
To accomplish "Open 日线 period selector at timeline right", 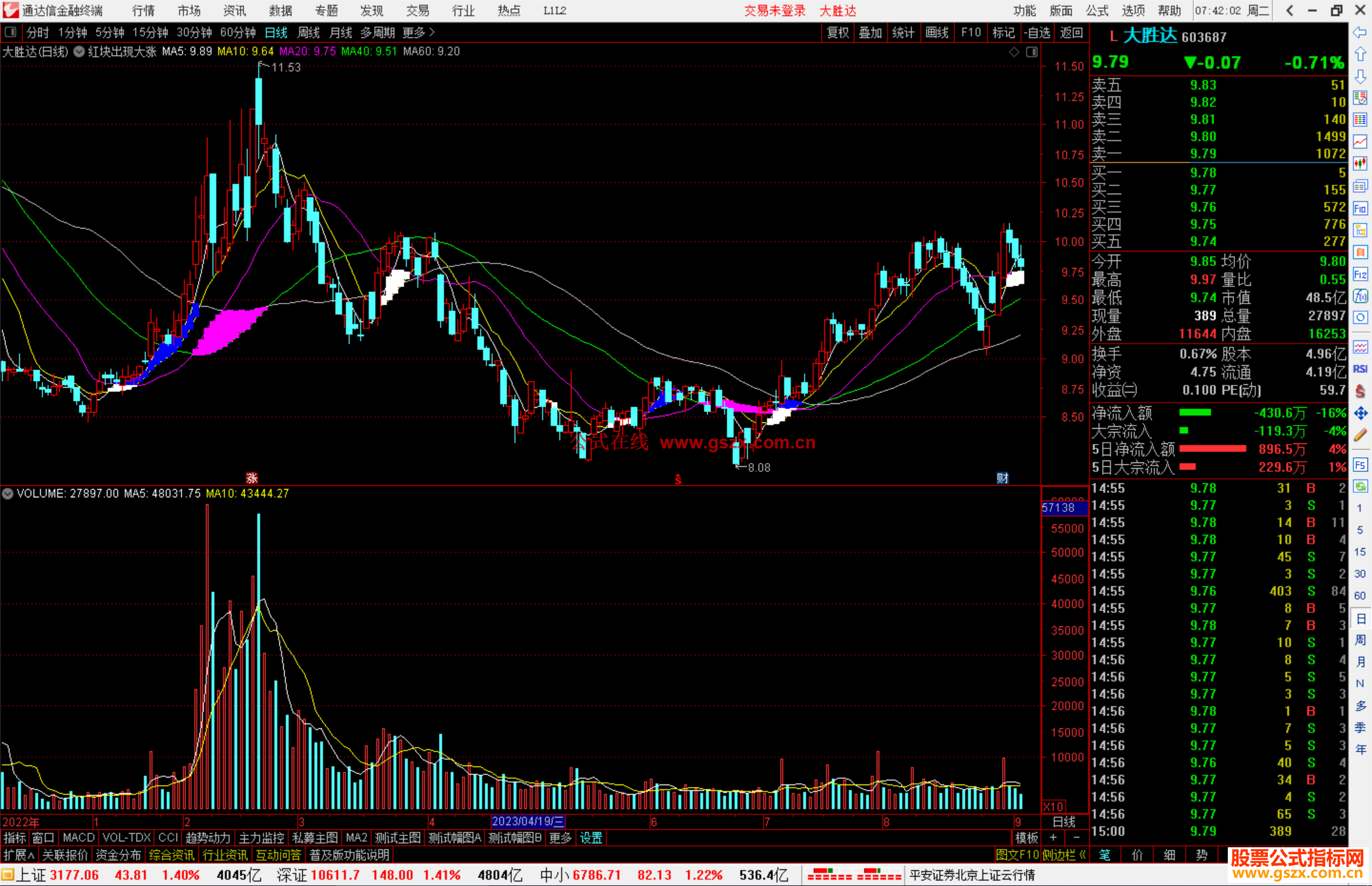I will click(x=1064, y=821).
